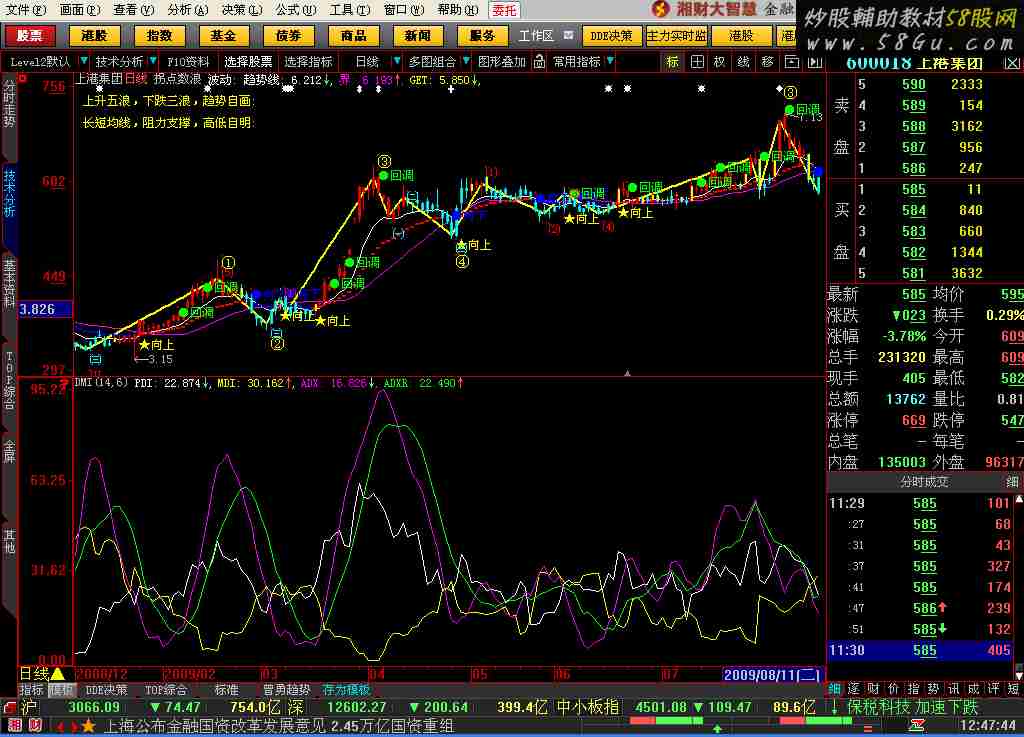This screenshot has height=737, width=1024.
Task: Switch to the 标准 bottom tab
Action: [x=226, y=690]
